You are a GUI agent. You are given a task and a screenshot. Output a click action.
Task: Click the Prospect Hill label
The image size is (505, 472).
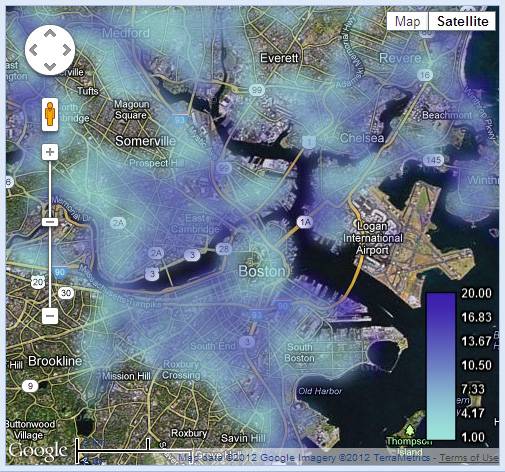coord(153,163)
